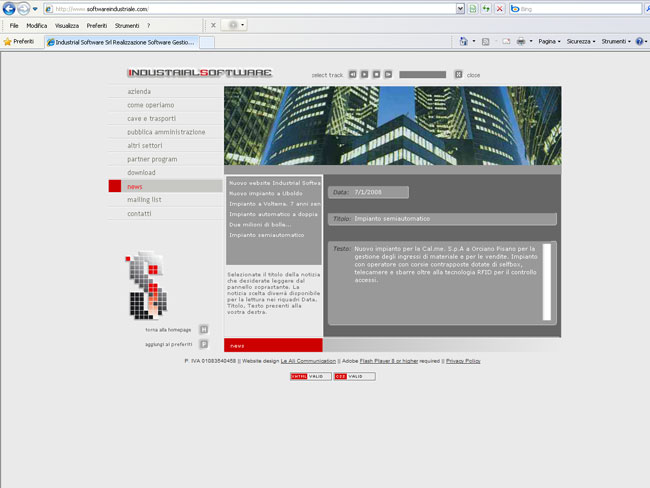Open the ? help menu
Screen dimensions: 650x488
(148, 26)
